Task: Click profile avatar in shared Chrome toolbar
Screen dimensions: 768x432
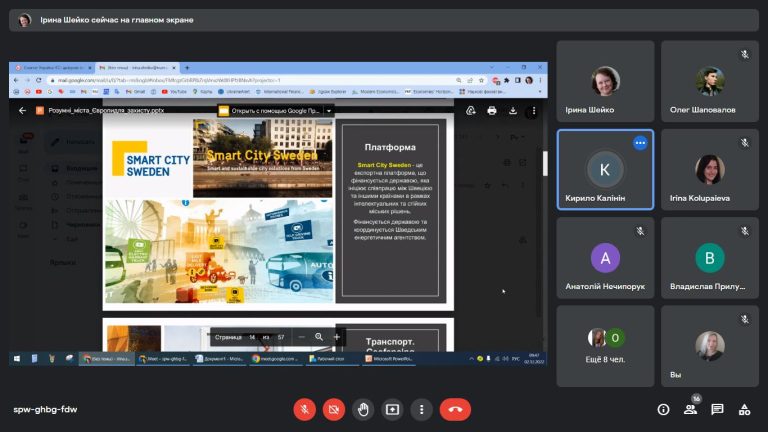Action: coord(528,80)
